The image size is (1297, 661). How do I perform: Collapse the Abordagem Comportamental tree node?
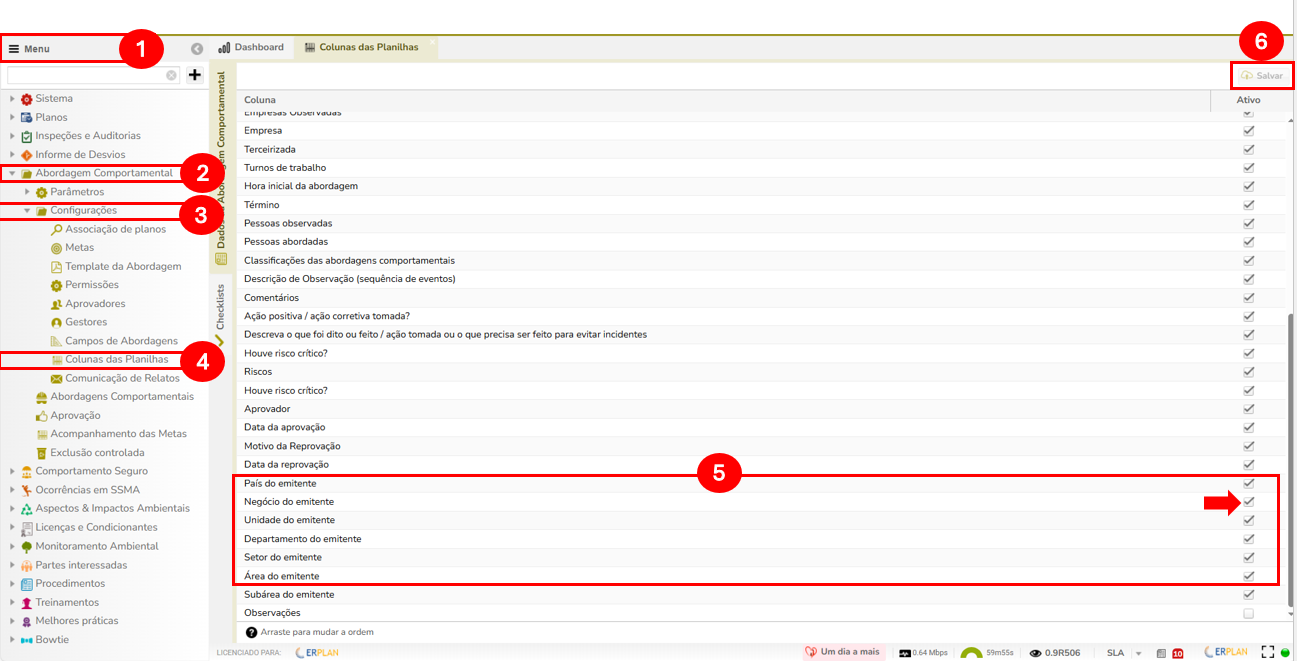[13, 173]
